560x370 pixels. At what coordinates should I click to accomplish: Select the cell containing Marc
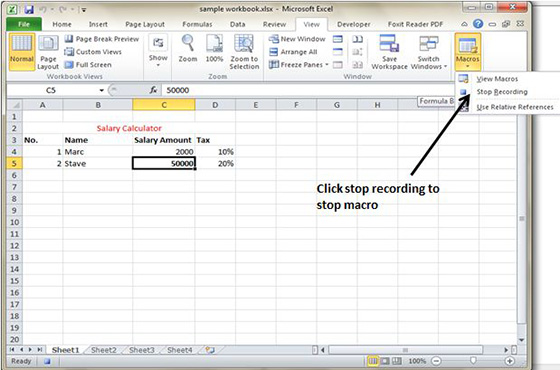coord(98,152)
